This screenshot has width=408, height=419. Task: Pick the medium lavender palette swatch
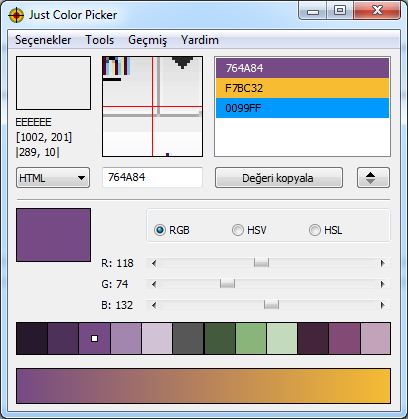pyautogui.click(x=126, y=338)
